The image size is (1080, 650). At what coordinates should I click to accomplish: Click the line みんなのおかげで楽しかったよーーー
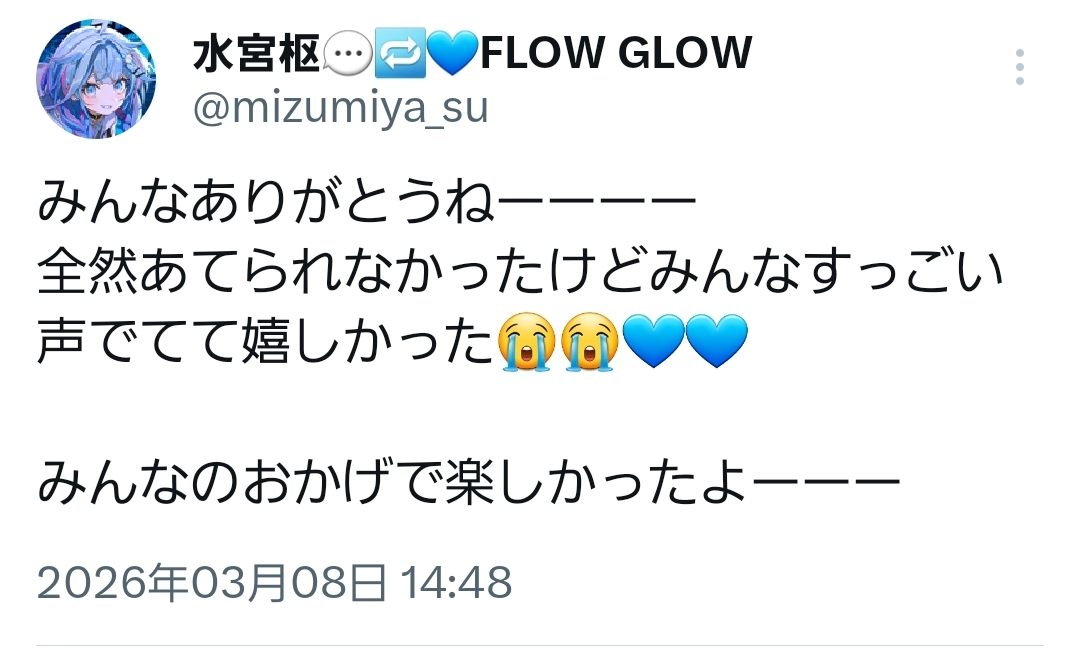[x=468, y=483]
